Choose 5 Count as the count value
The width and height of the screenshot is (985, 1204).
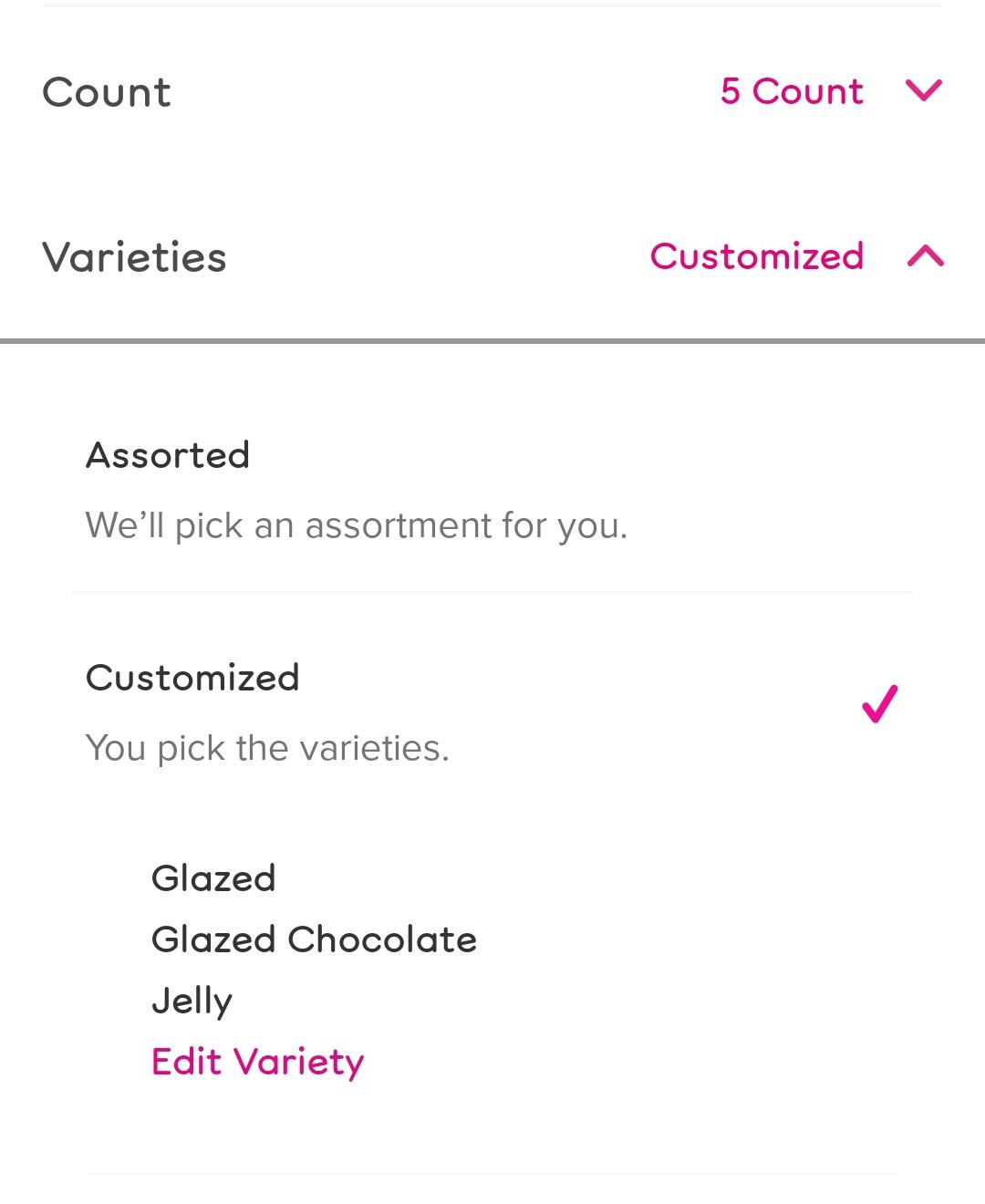(x=790, y=91)
